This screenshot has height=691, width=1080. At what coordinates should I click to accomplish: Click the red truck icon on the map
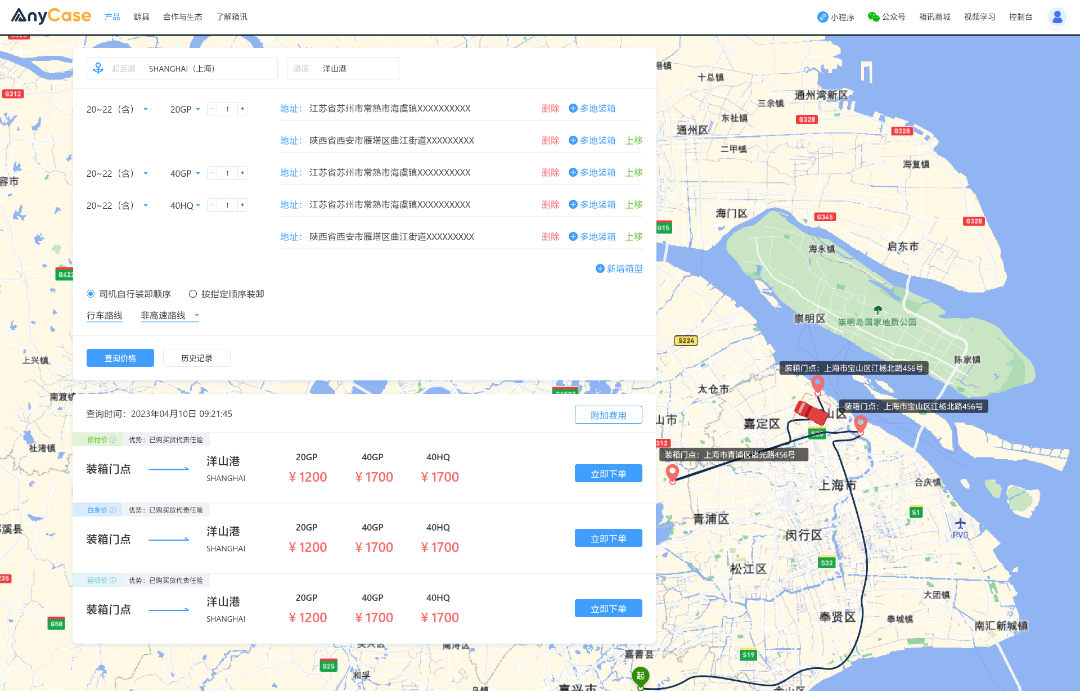(811, 413)
